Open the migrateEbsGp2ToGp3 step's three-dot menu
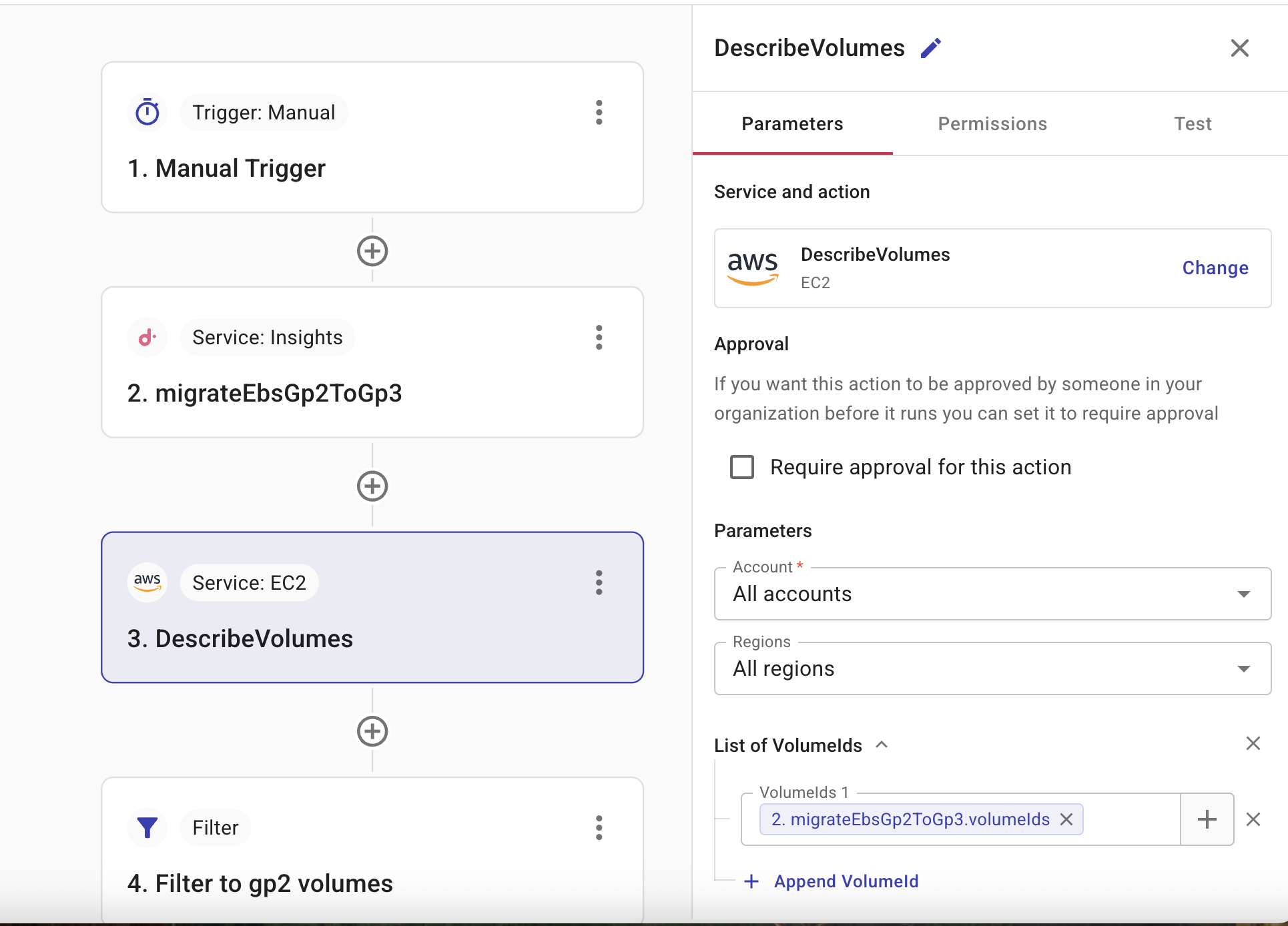Screen dimensions: 1288x926 pos(599,338)
